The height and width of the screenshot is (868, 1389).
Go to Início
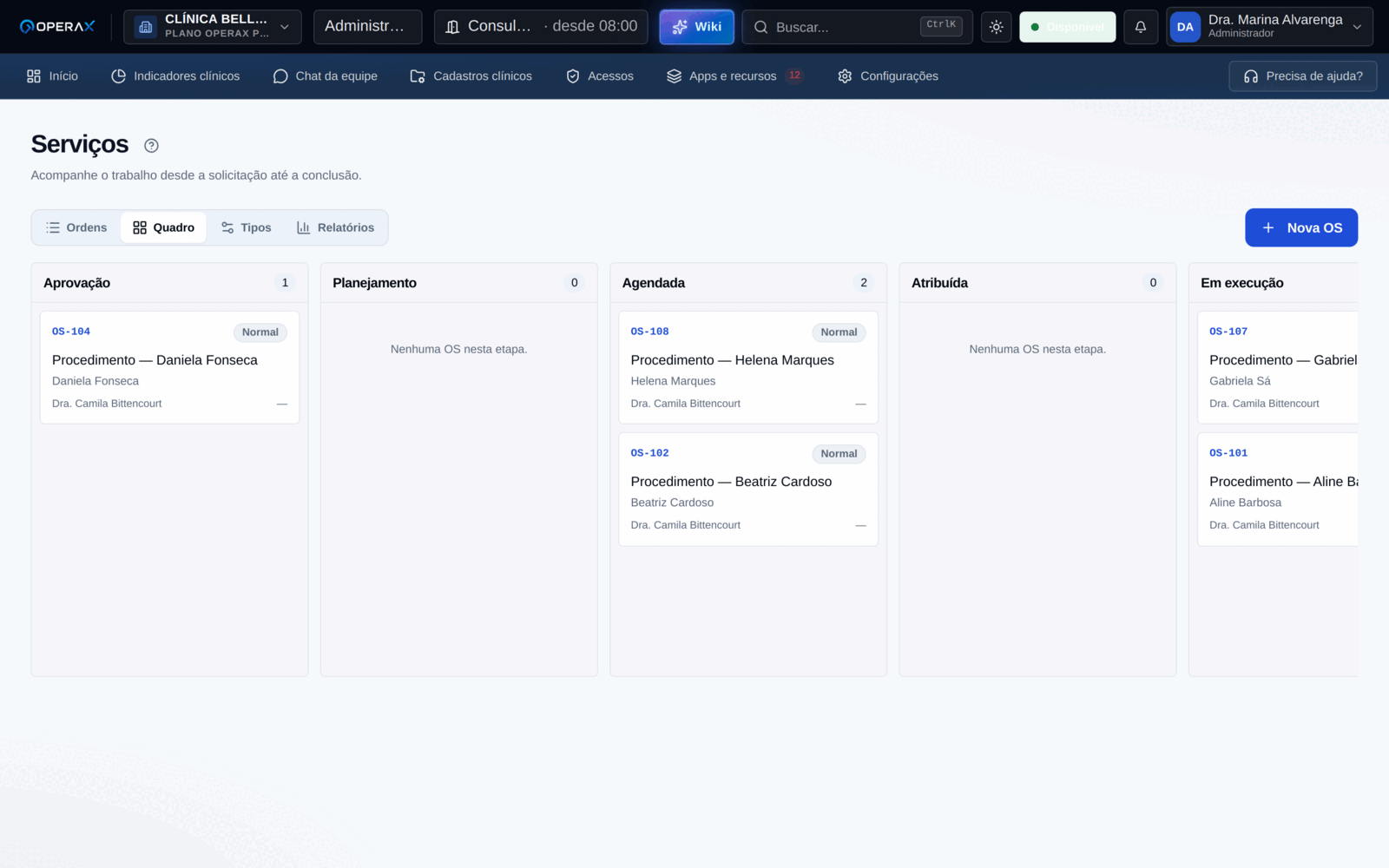[52, 76]
